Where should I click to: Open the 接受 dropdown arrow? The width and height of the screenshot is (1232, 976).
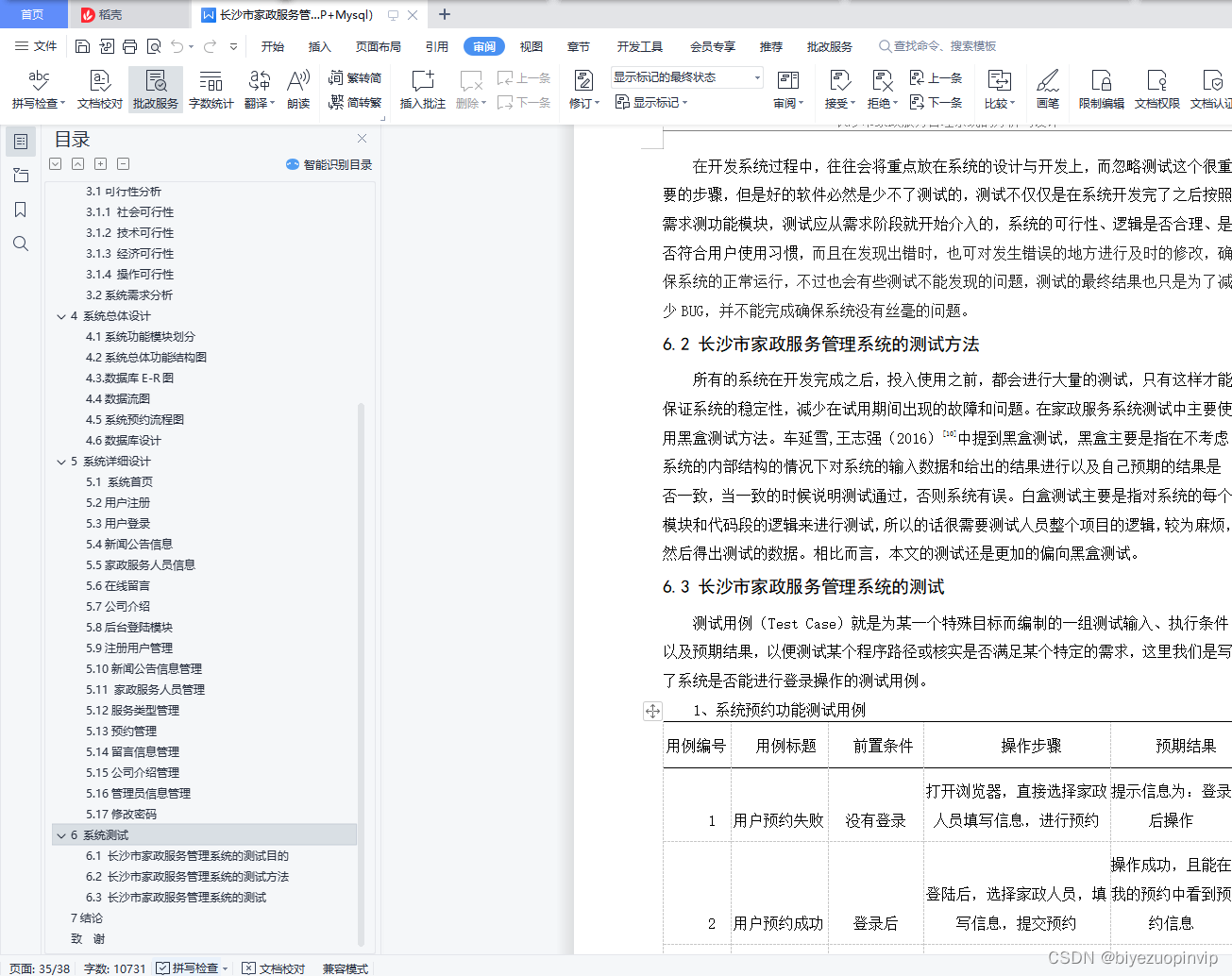click(x=852, y=103)
